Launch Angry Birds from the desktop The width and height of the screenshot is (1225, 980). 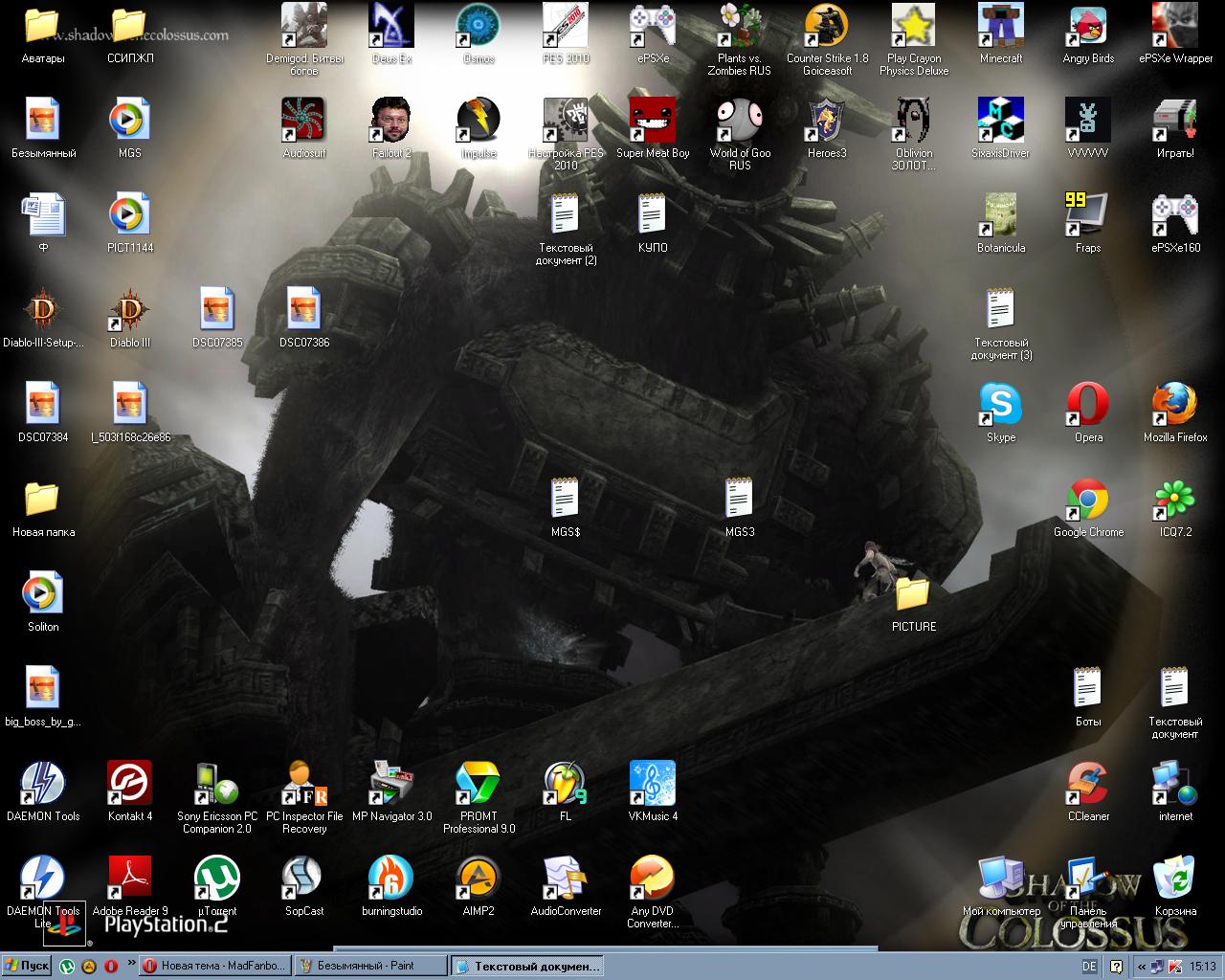pyautogui.click(x=1088, y=27)
